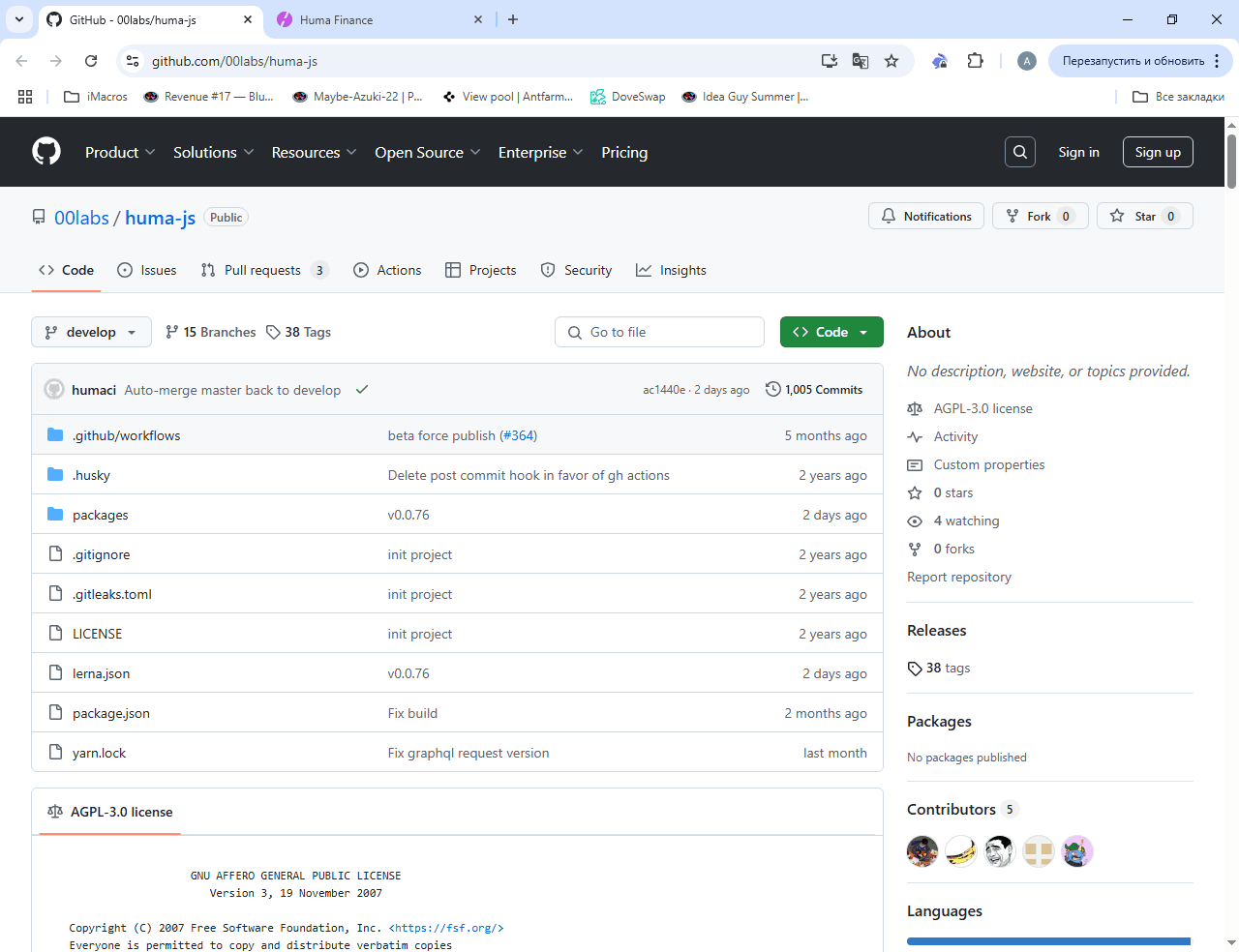The image size is (1239, 952).
Task: Click the install app icon in address bar
Action: (x=830, y=61)
